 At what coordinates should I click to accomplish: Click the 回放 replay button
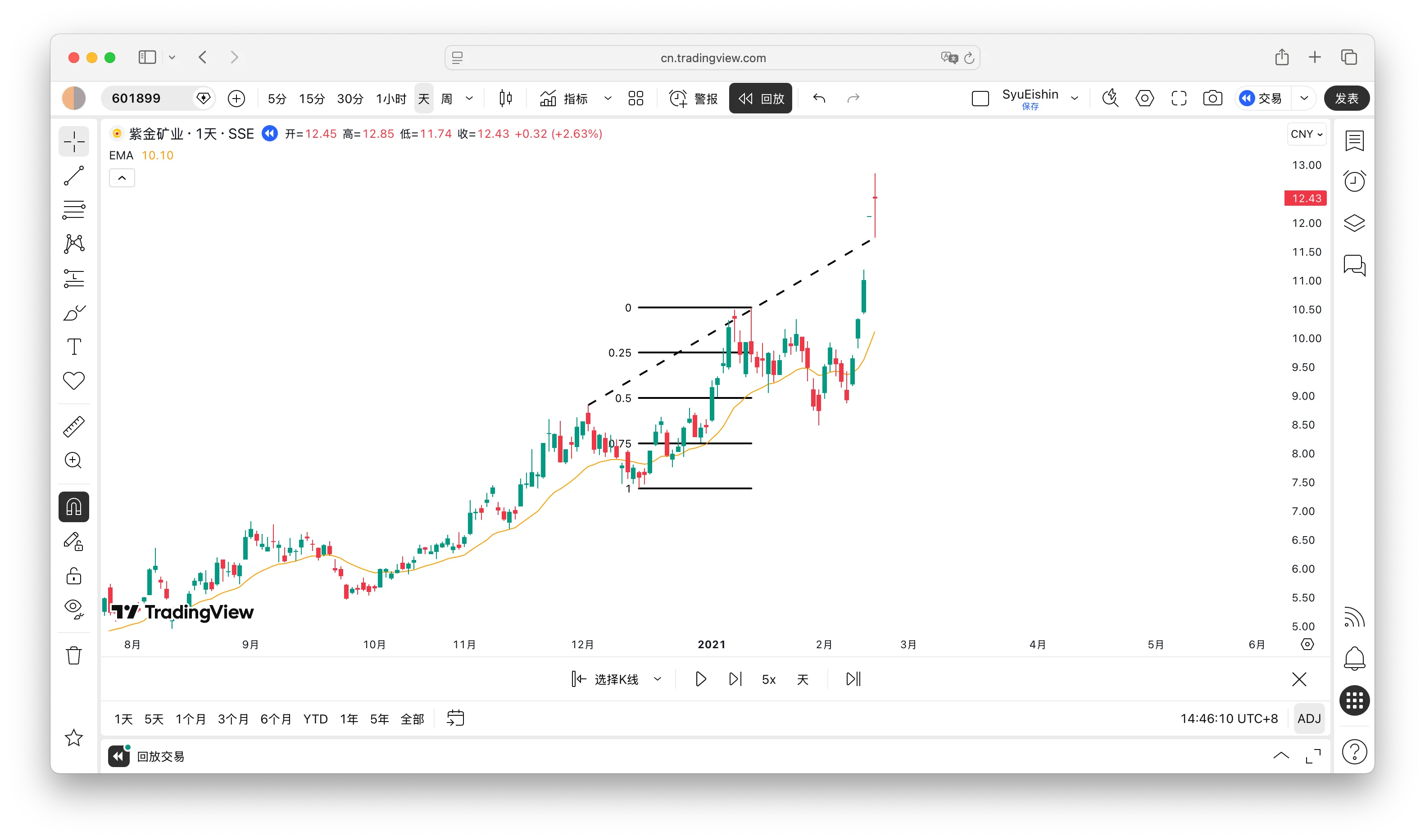[x=760, y=99]
